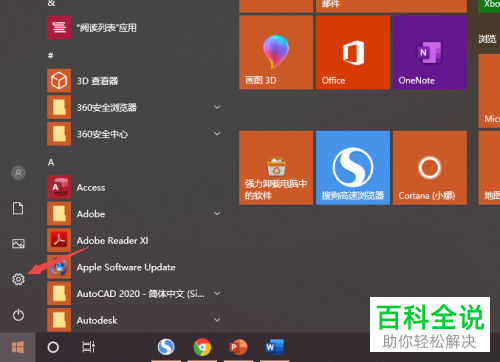This screenshot has height=362, width=500.
Task: Open the Autodesk folder icon
Action: [59, 320]
